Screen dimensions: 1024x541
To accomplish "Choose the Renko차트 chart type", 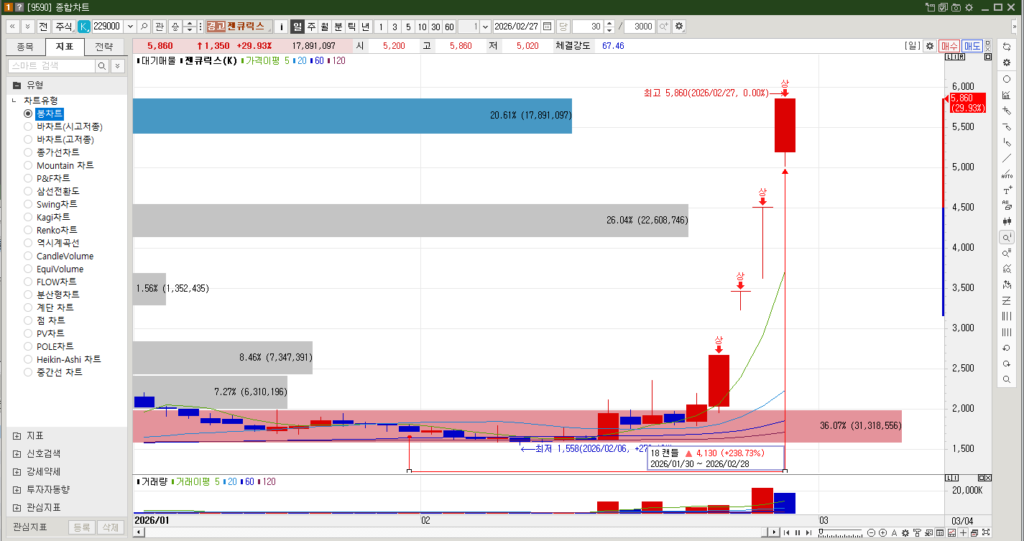I will [29, 230].
